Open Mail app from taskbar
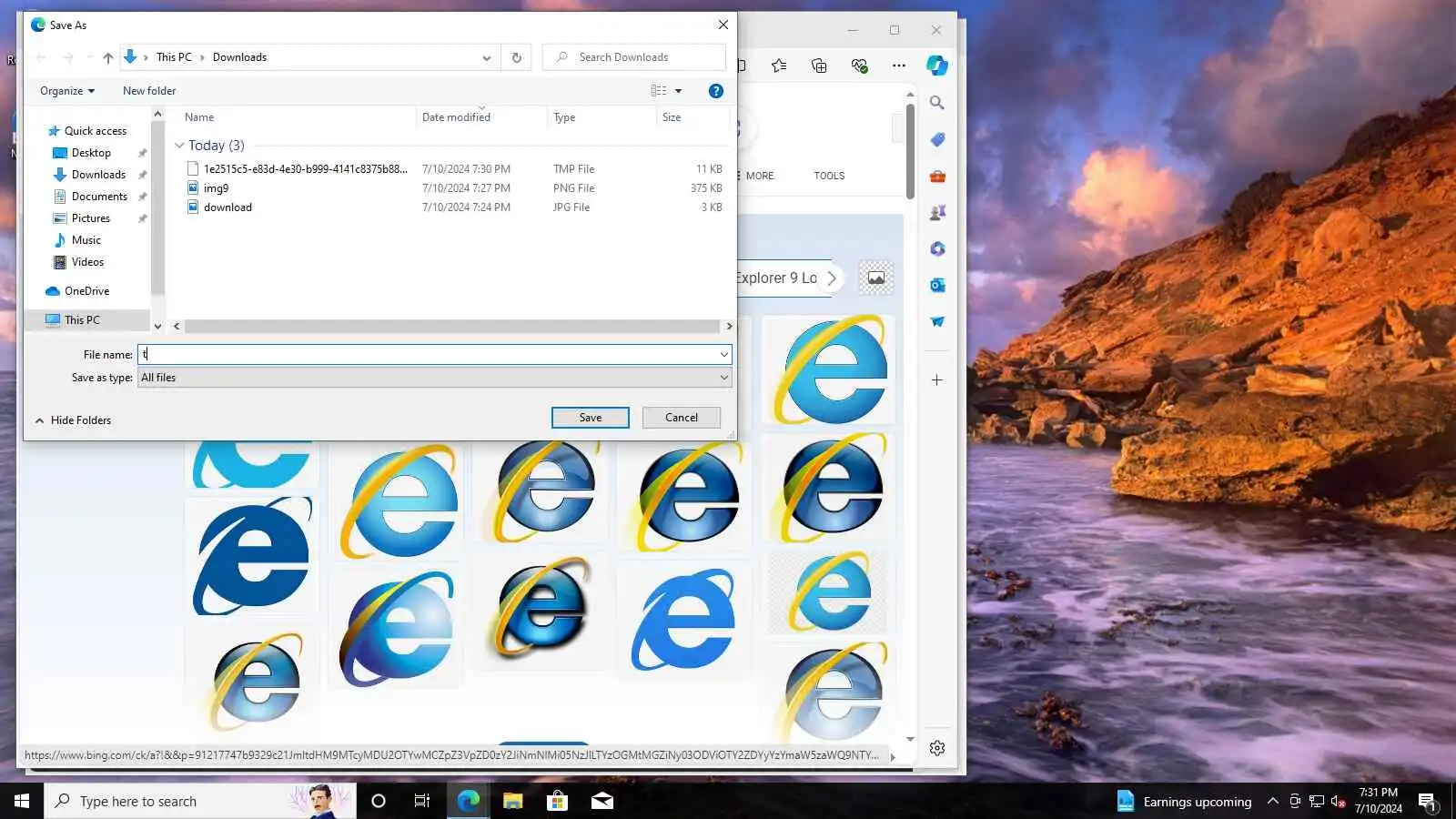Viewport: 1456px width, 819px height. [602, 801]
